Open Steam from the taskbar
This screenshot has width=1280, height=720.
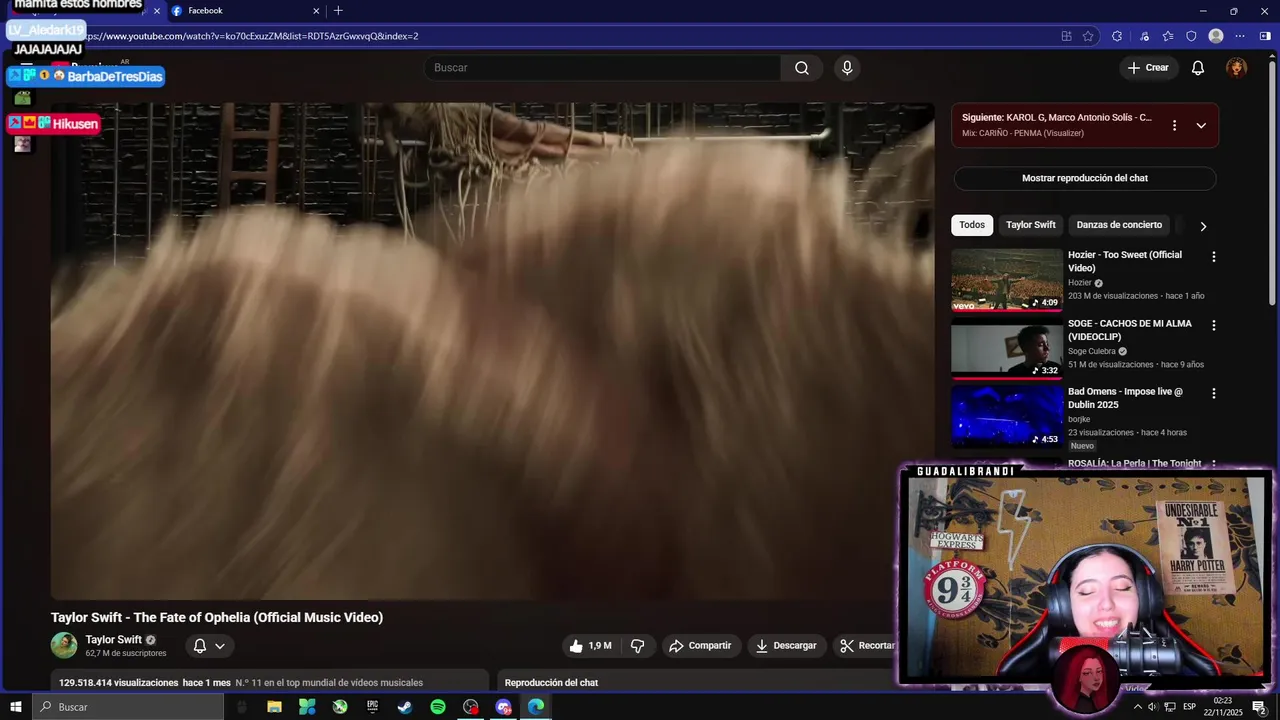click(x=405, y=707)
